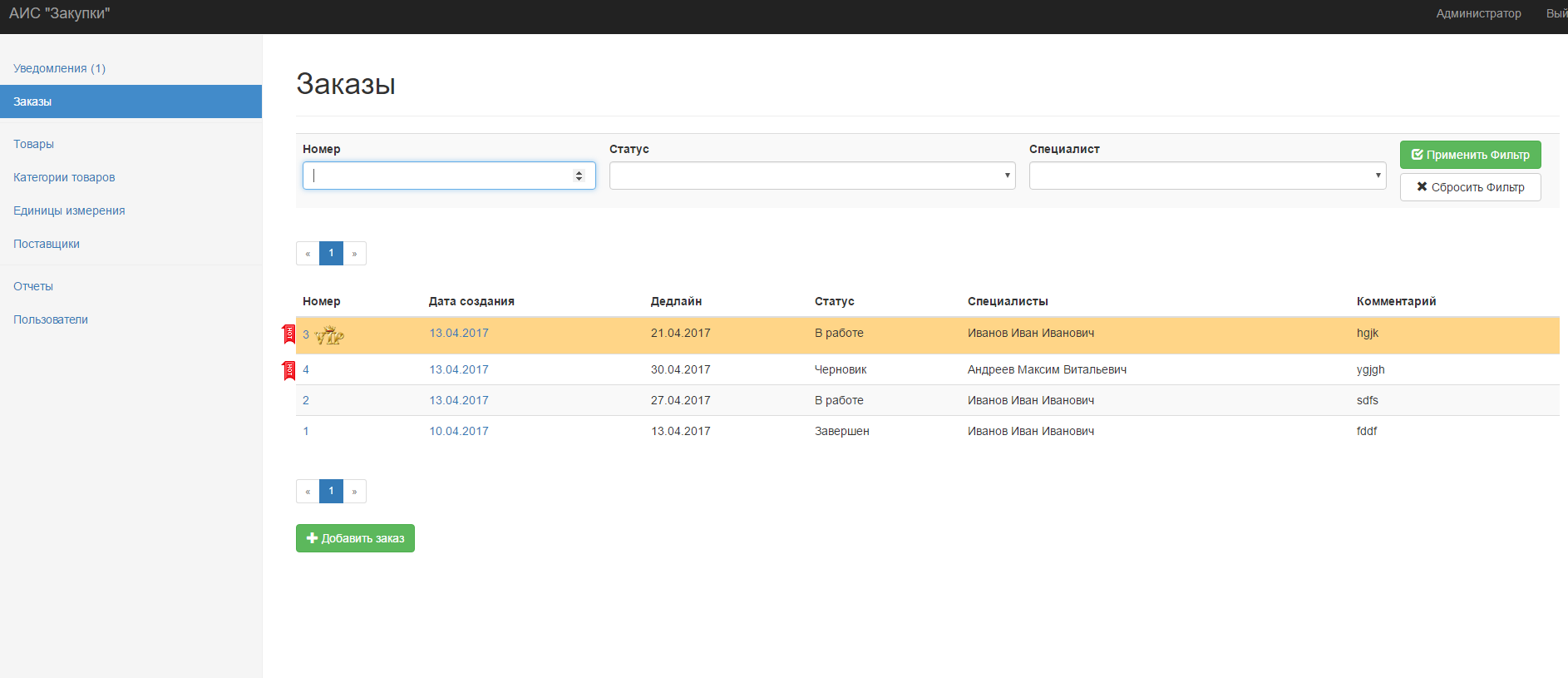Click the Дедлайн column header
This screenshot has width=1568, height=678.
click(676, 301)
